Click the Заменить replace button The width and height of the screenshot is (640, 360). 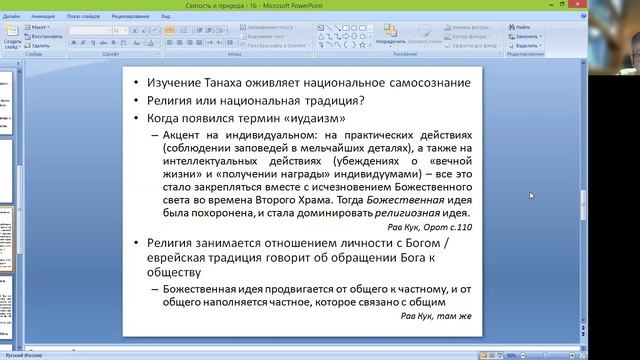525,36
